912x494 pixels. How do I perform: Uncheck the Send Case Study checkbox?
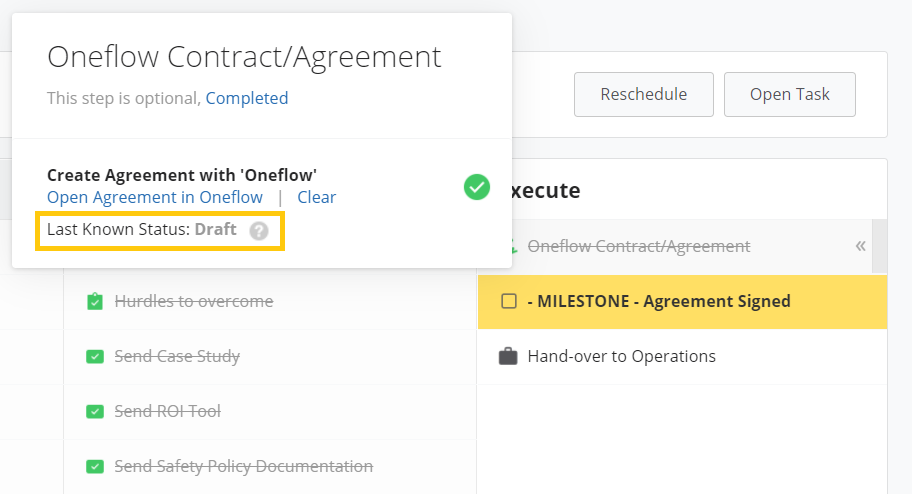coord(95,356)
